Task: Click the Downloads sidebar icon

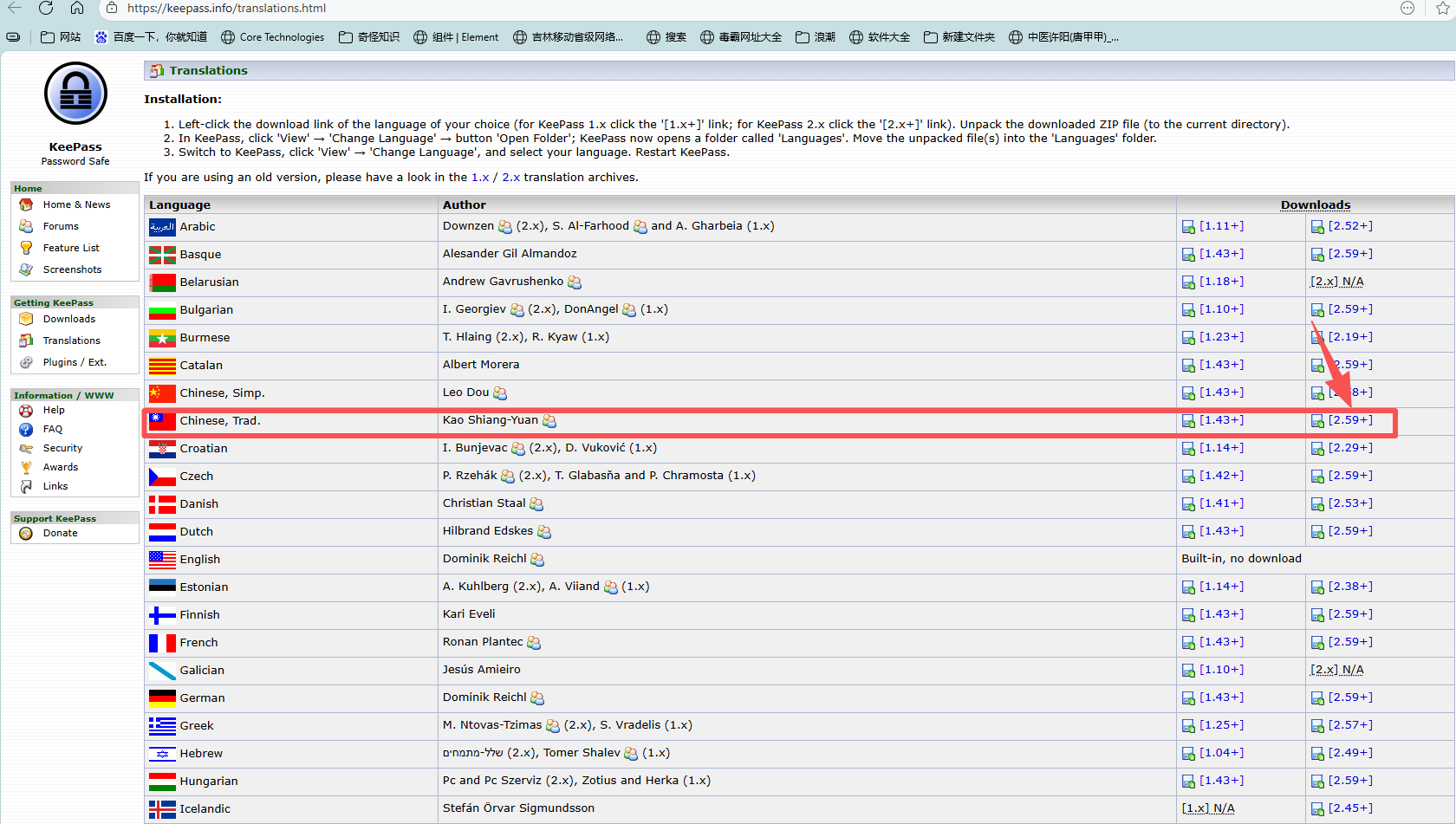Action: (26, 319)
